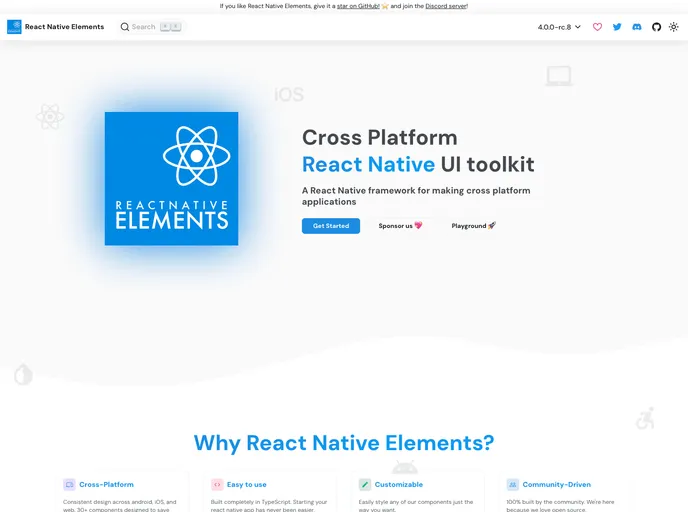Follow the 'Discord server' banner link
The image size is (688, 512).
[x=446, y=6]
